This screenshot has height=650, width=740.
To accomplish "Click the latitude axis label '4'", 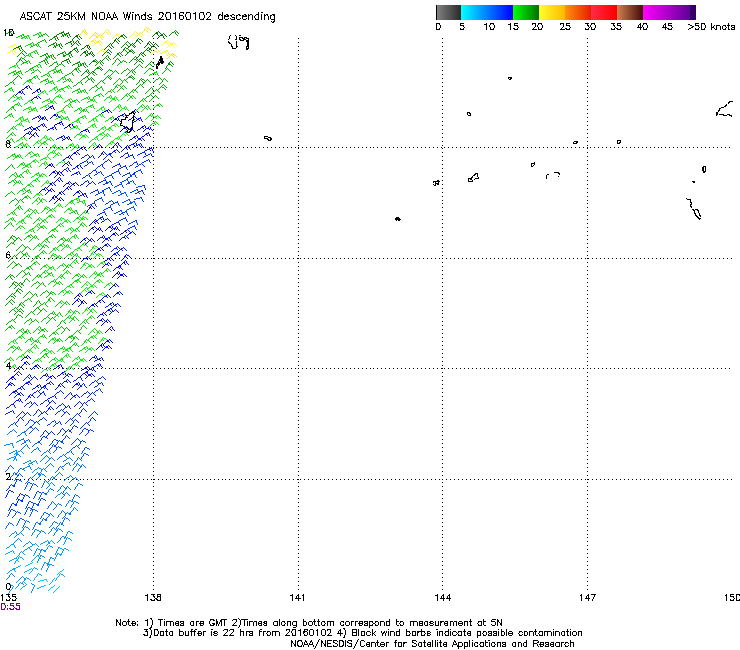I will [8, 366].
